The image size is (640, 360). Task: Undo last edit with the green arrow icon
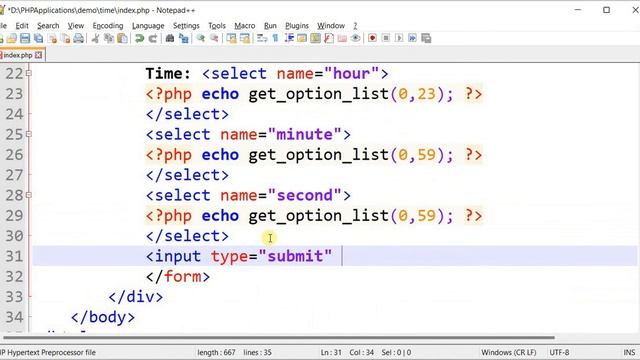point(139,38)
